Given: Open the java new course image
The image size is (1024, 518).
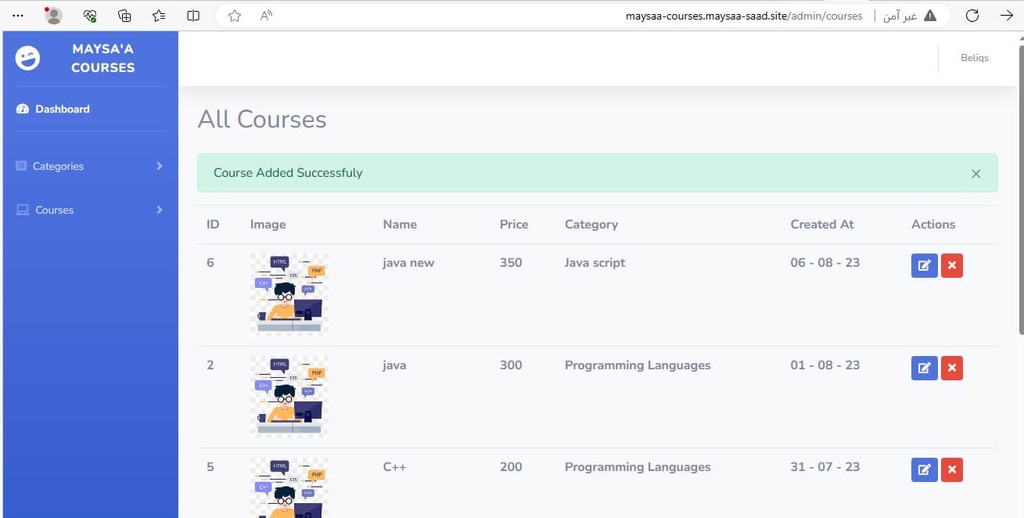Looking at the screenshot, I should [x=289, y=294].
